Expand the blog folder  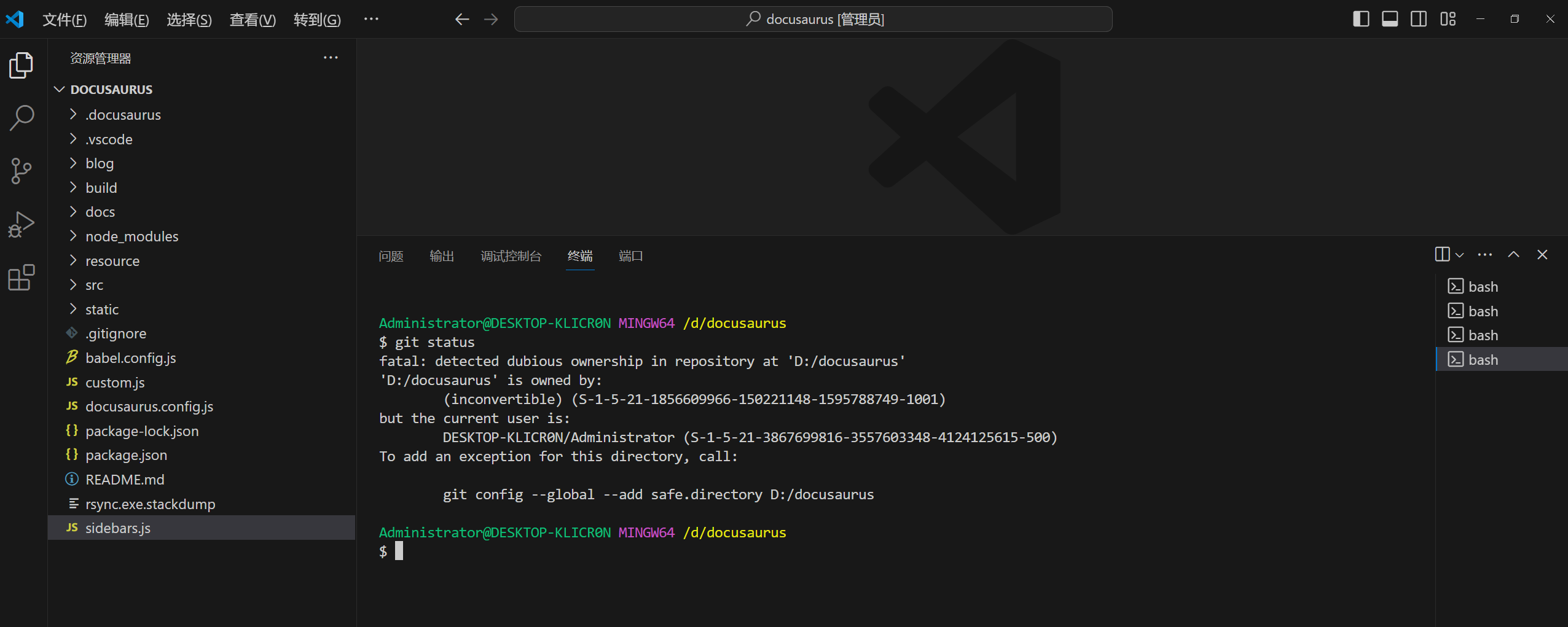202,163
